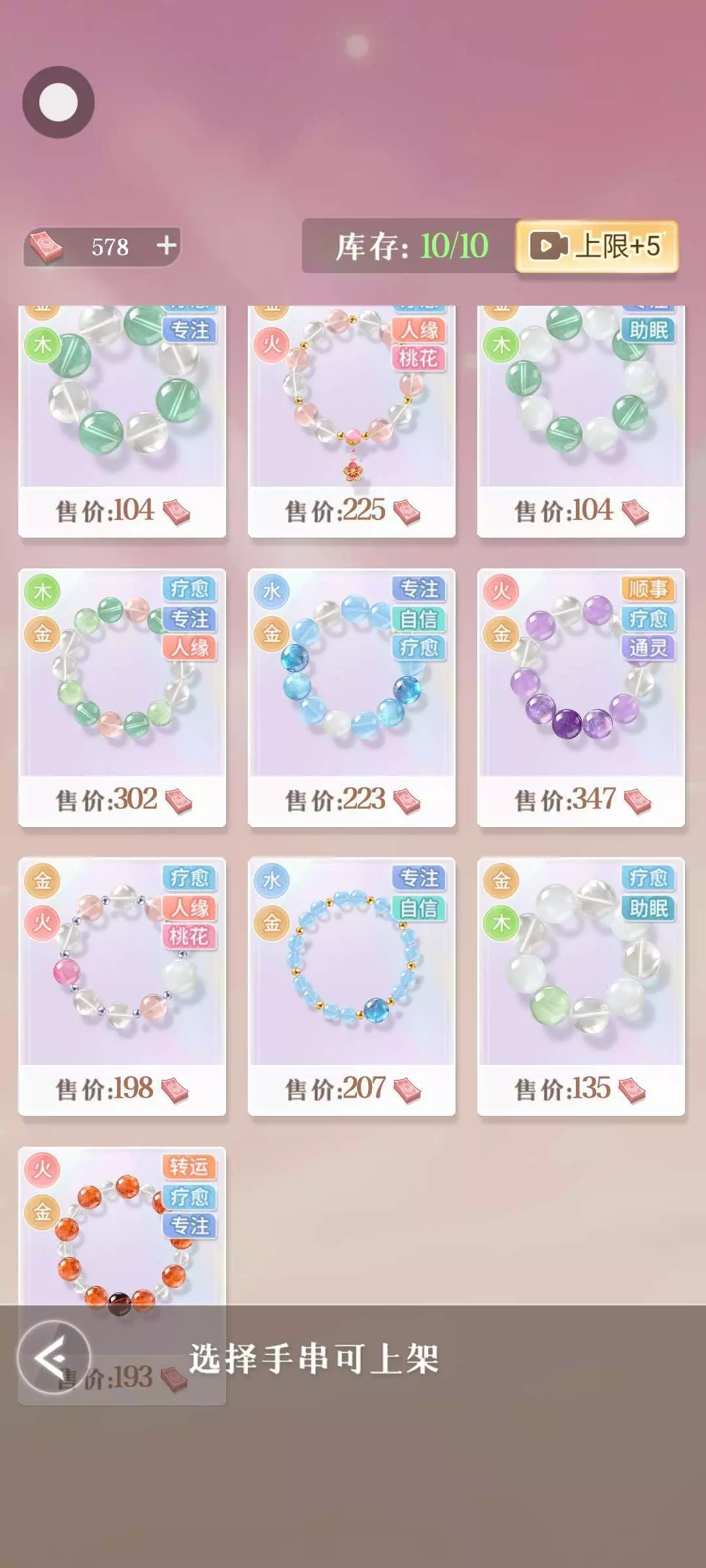This screenshot has width=706, height=1568.
Task: Select the small blue bead bracelet priced 207
Action: 352,986
